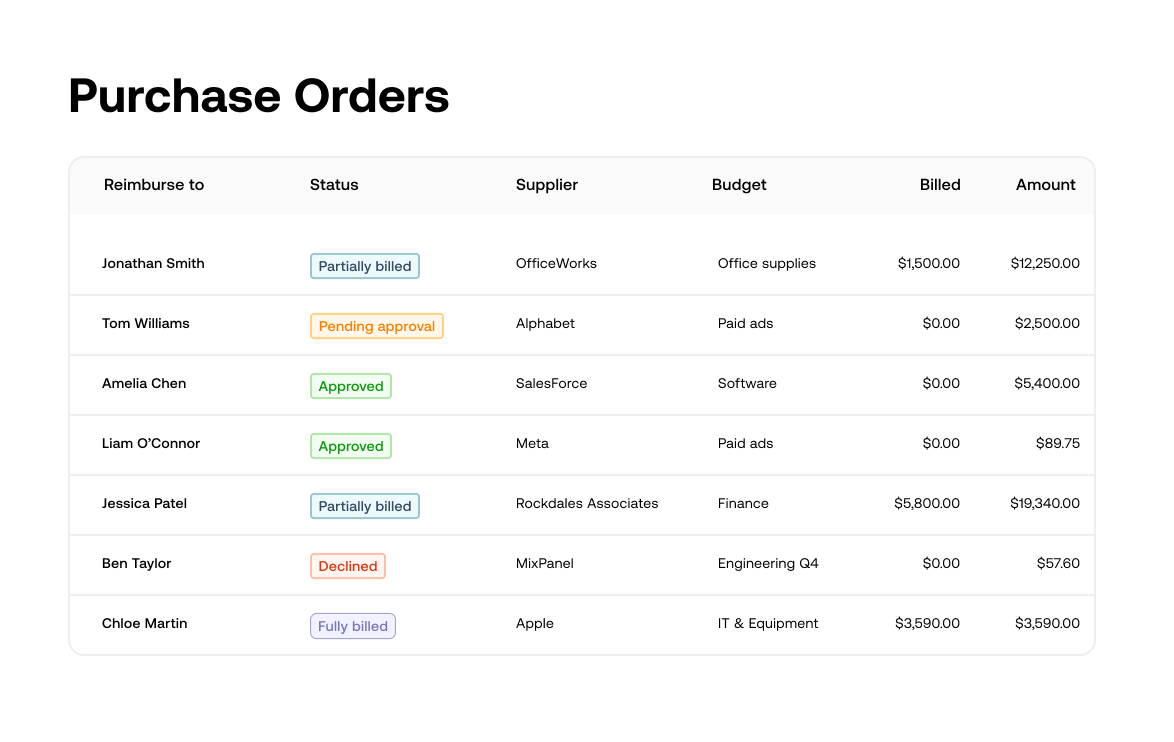Screen dimensions: 1174x742
Task: Click Approved badge in Amelia Chen row
Action: point(350,386)
